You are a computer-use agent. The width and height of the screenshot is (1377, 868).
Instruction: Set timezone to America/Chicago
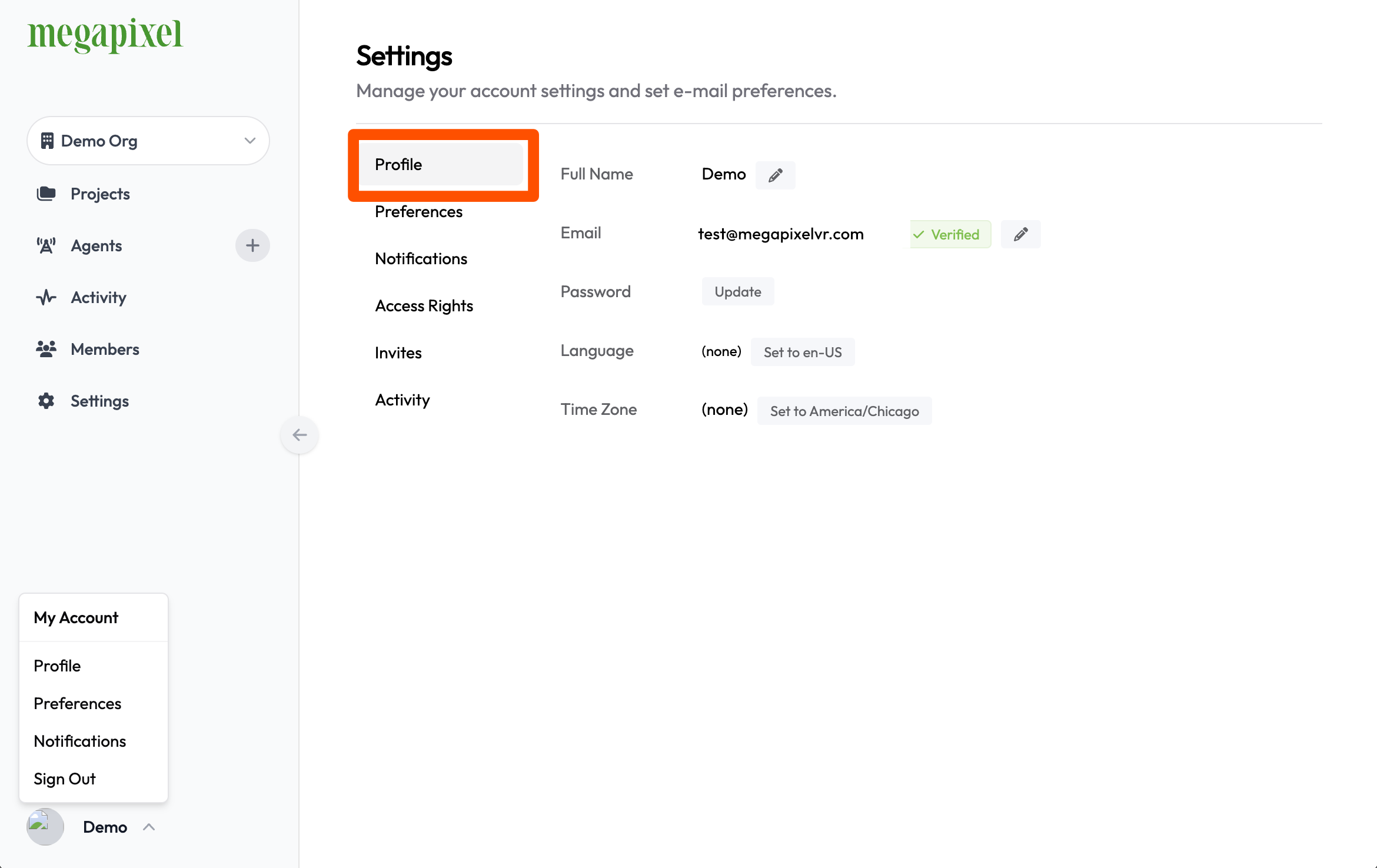pyautogui.click(x=844, y=411)
